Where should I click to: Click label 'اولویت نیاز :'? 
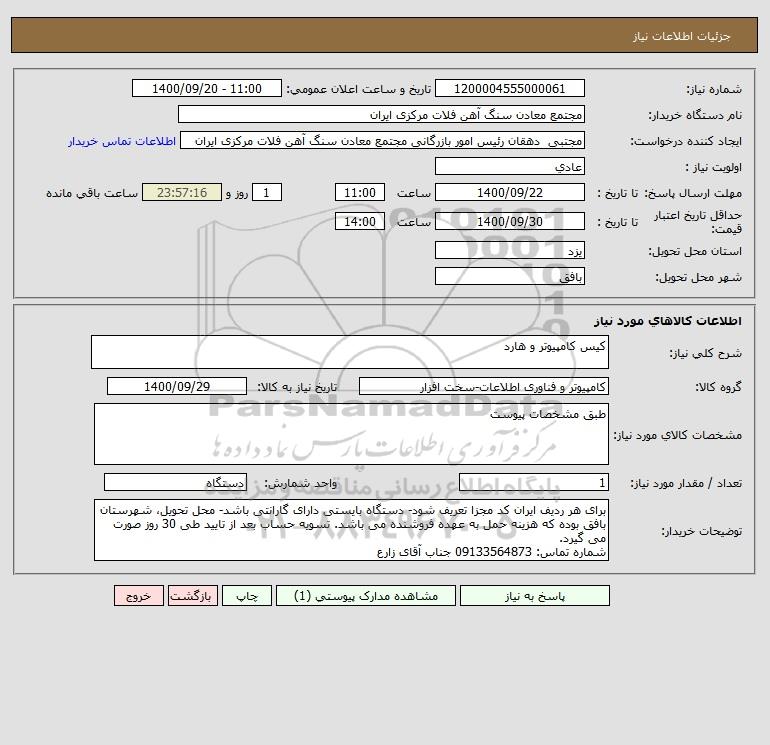[x=714, y=167]
